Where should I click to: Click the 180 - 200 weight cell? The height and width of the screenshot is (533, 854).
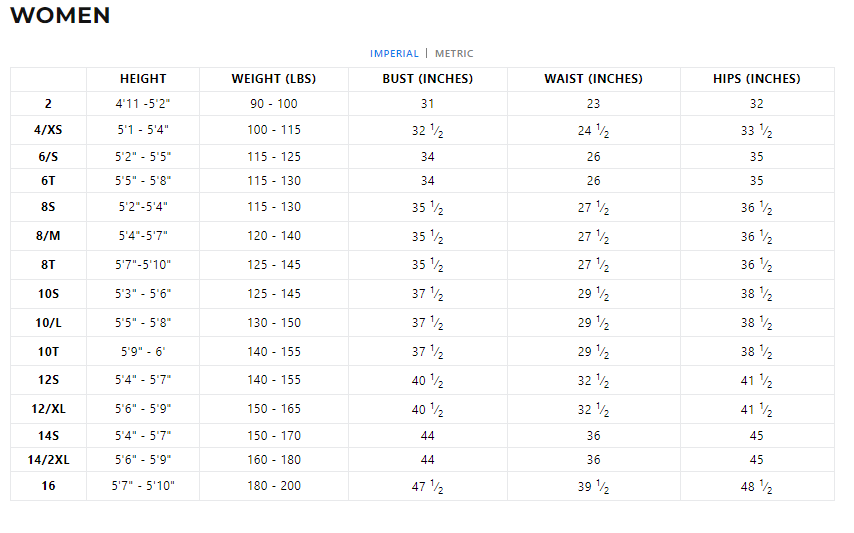[x=274, y=486]
